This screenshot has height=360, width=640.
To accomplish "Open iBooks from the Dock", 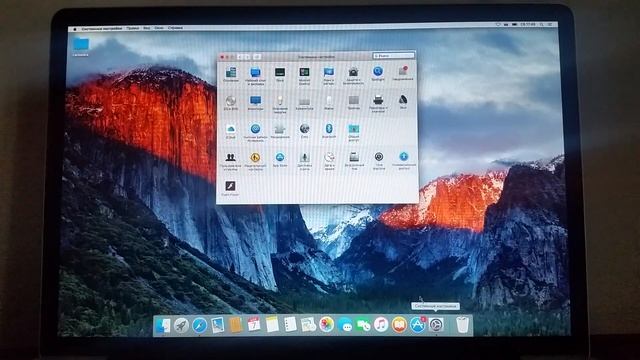I will click(x=400, y=325).
